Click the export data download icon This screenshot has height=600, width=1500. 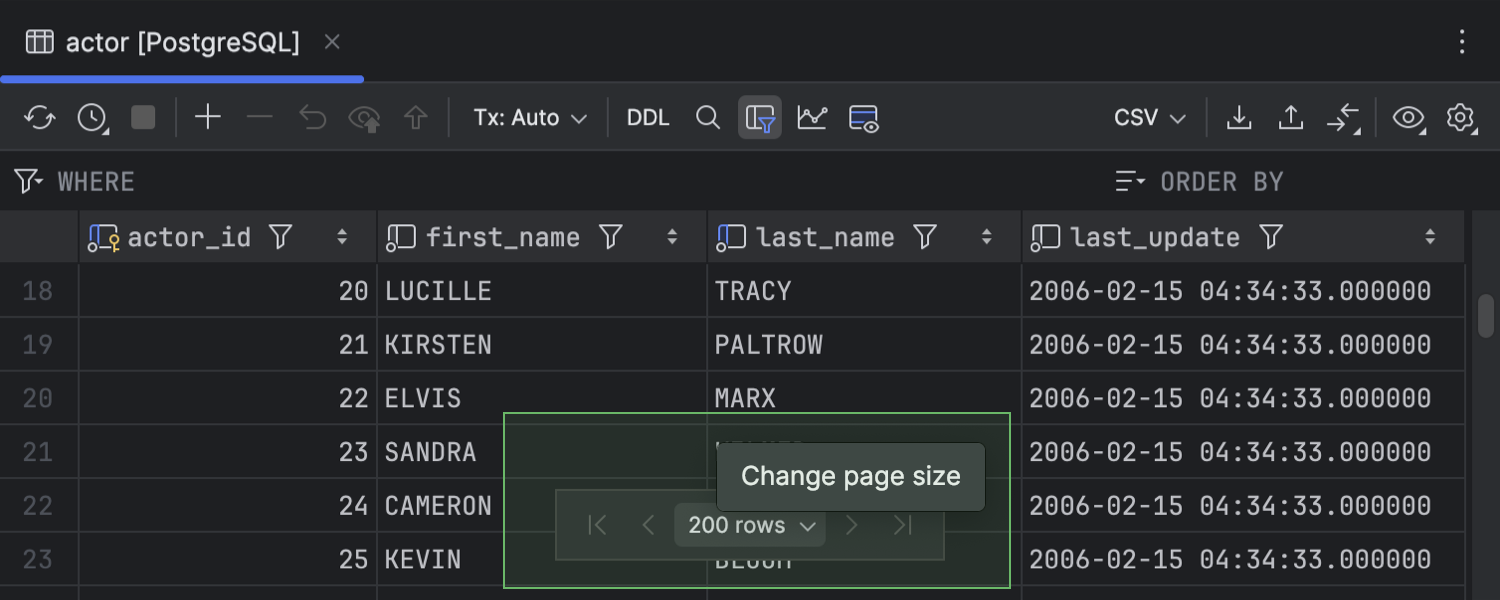pos(1239,118)
